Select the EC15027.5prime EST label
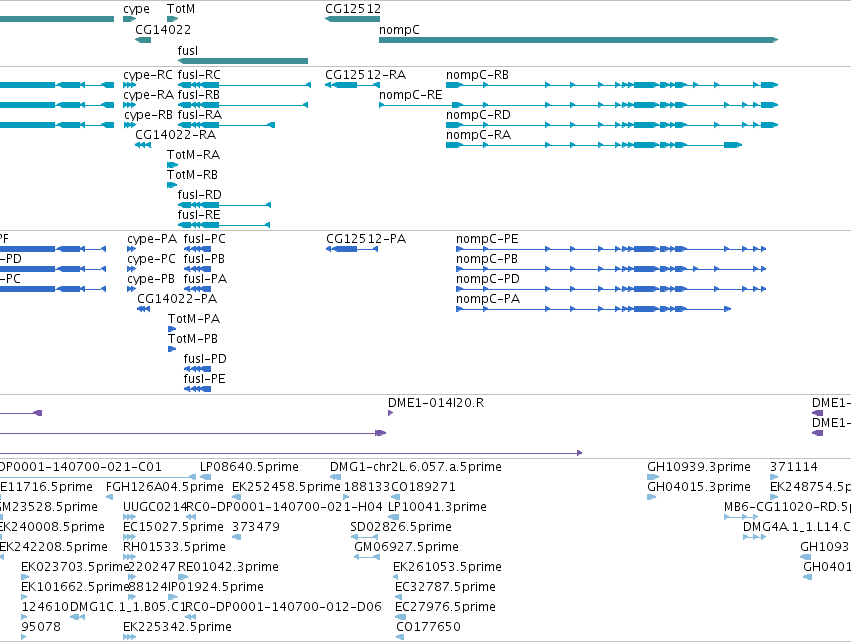851x642 pixels. point(173,527)
